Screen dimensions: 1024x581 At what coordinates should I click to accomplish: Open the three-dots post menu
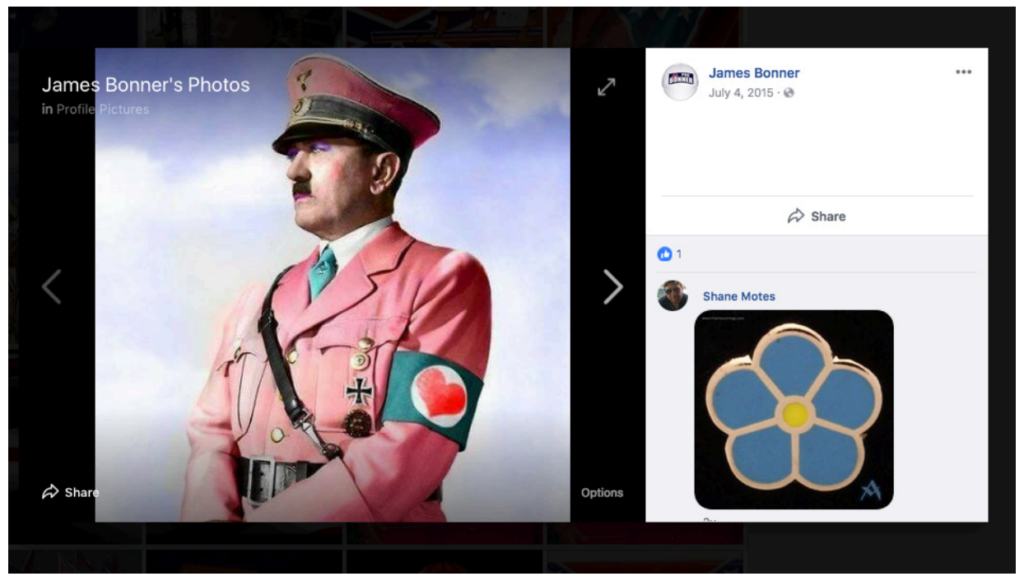963,72
